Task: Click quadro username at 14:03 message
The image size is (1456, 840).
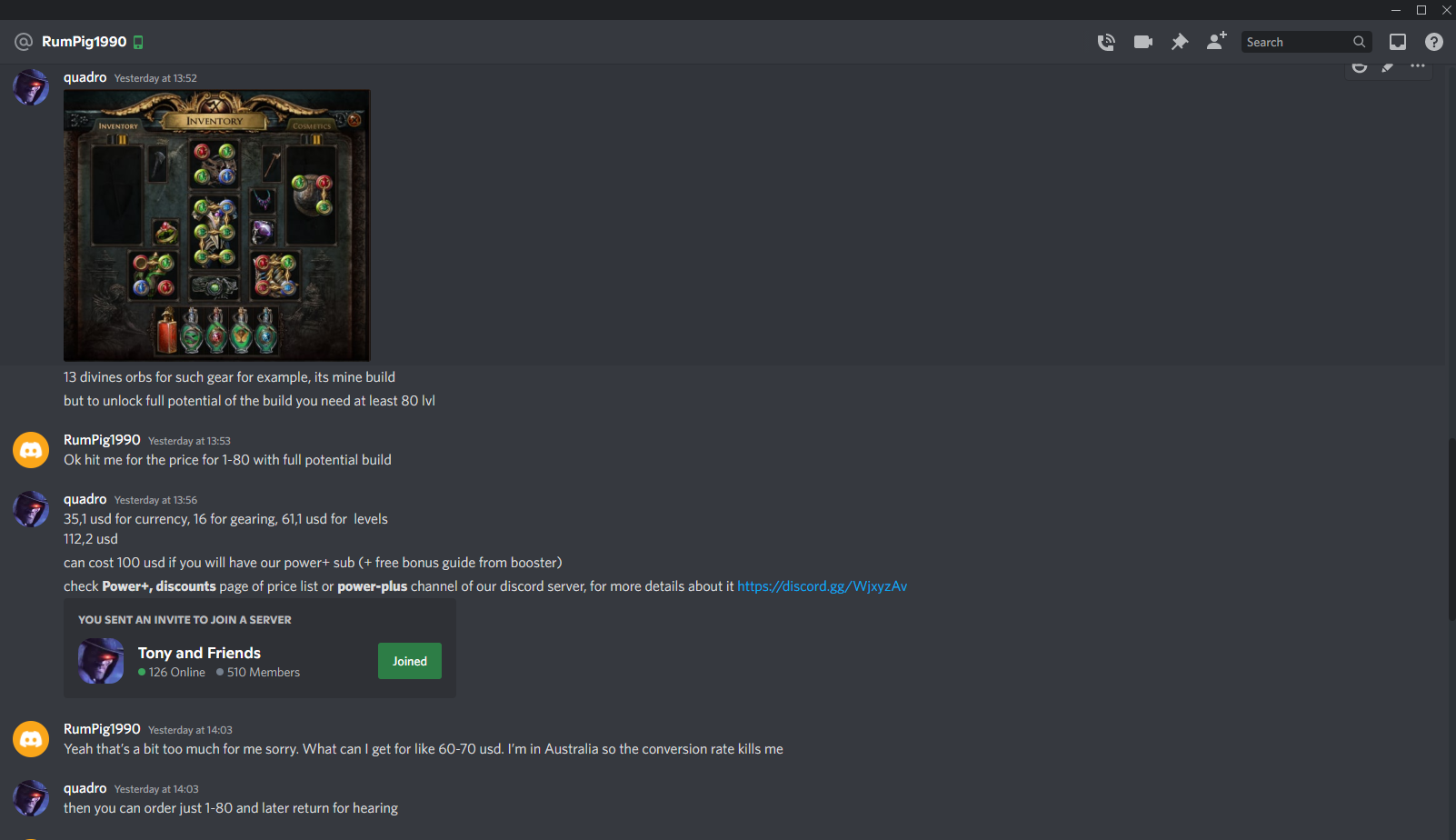Action: pos(85,788)
